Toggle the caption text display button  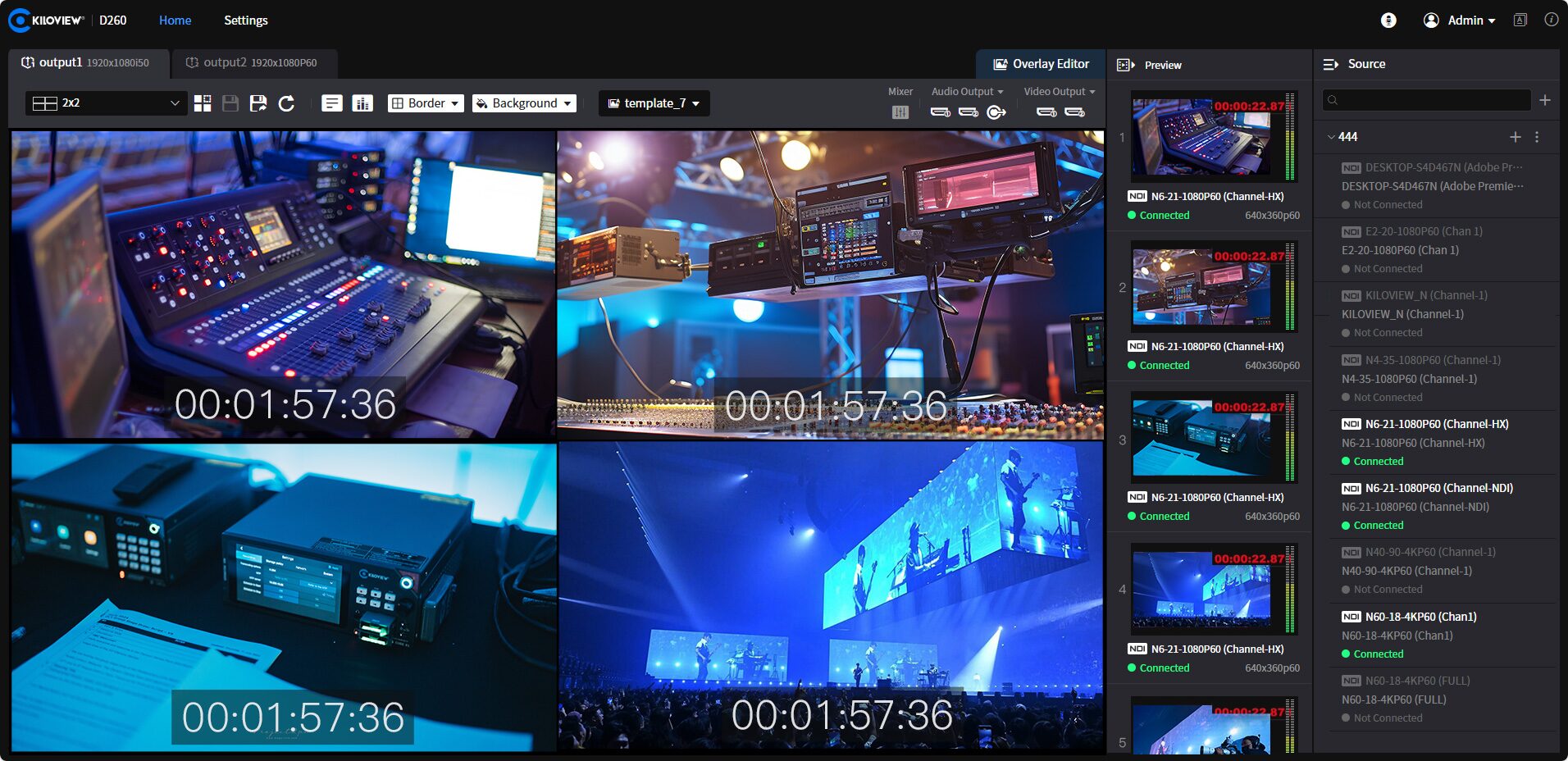coord(332,103)
